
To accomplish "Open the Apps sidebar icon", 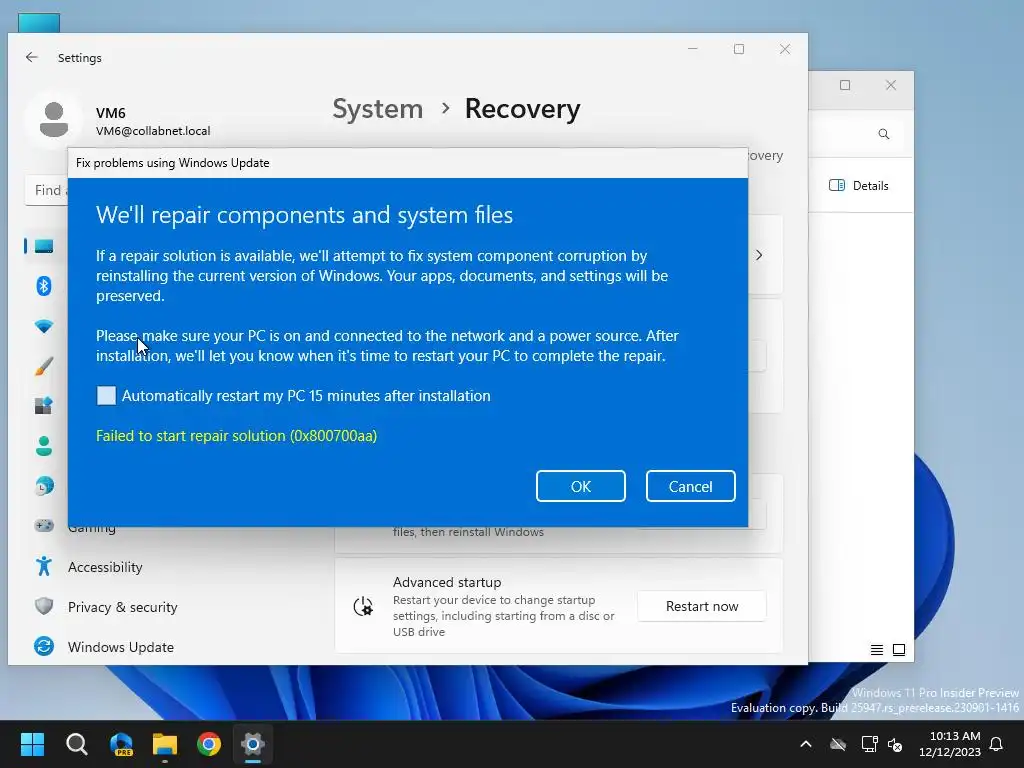I will 44,406.
